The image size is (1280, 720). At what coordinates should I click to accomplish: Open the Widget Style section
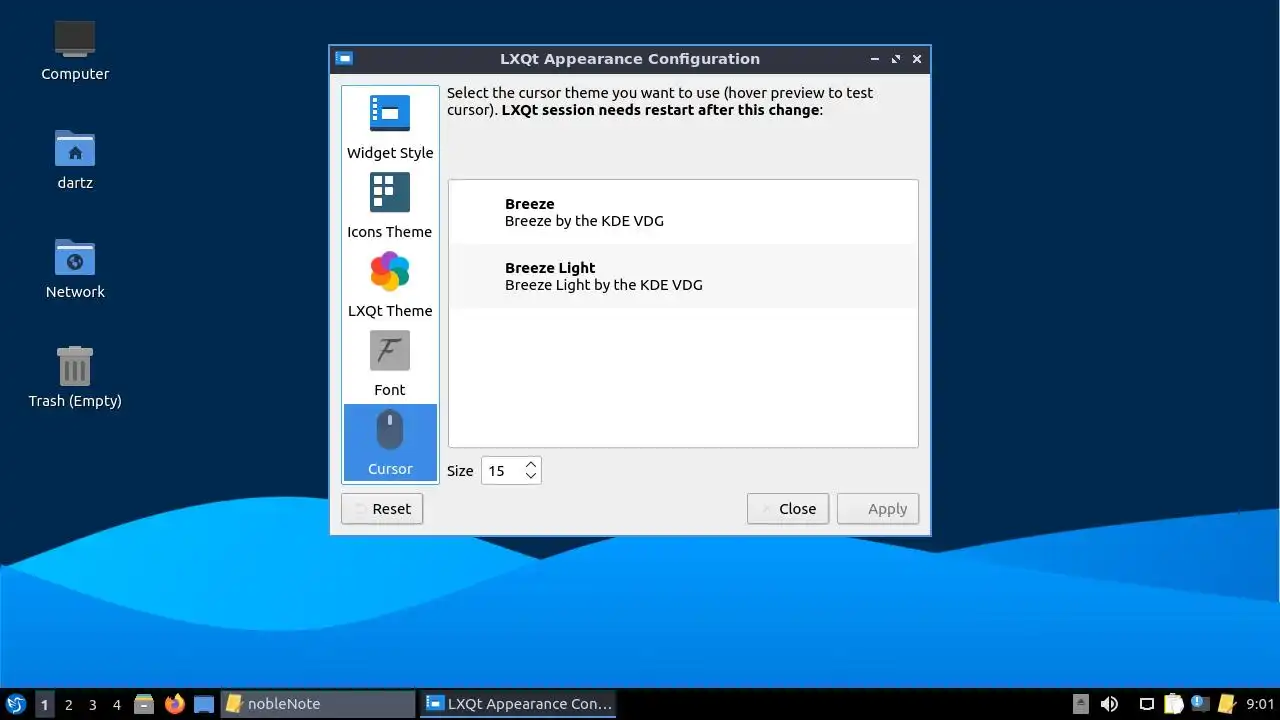(390, 126)
